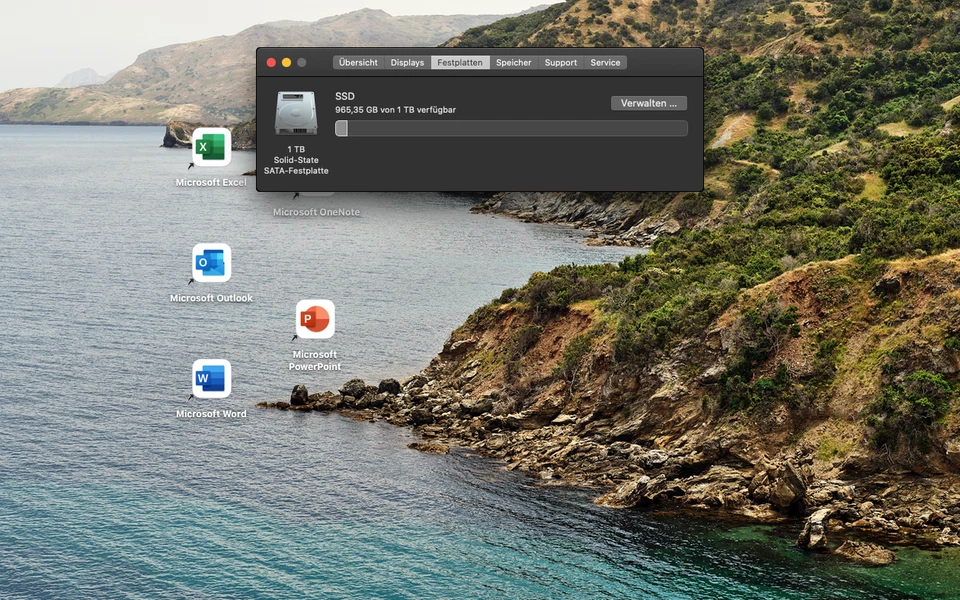Select the Microsoft Word icon label
Viewport: 960px width, 600px height.
[211, 414]
